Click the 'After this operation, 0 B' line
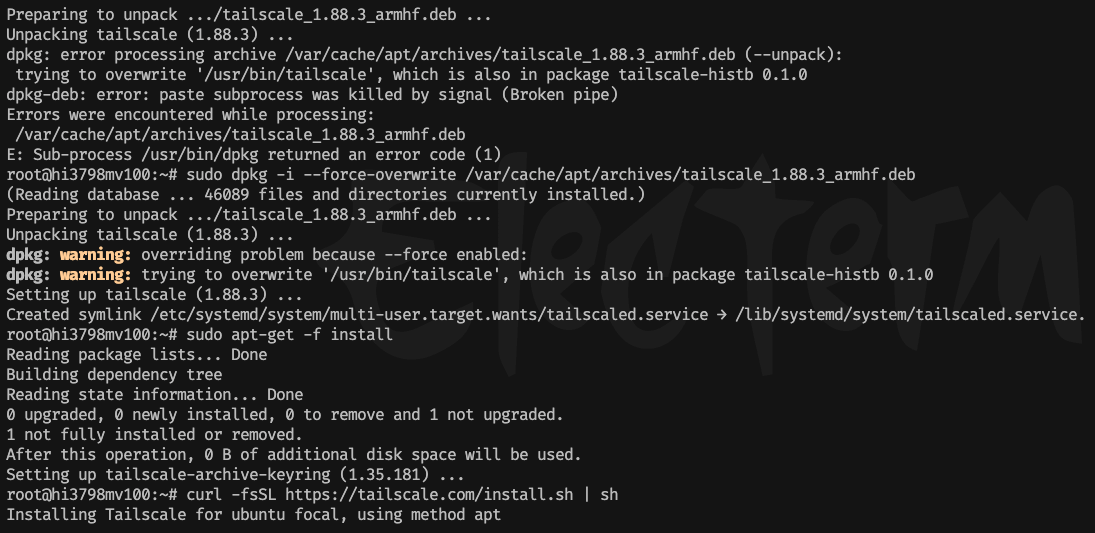Screen dimensions: 1095x533 coord(292,455)
